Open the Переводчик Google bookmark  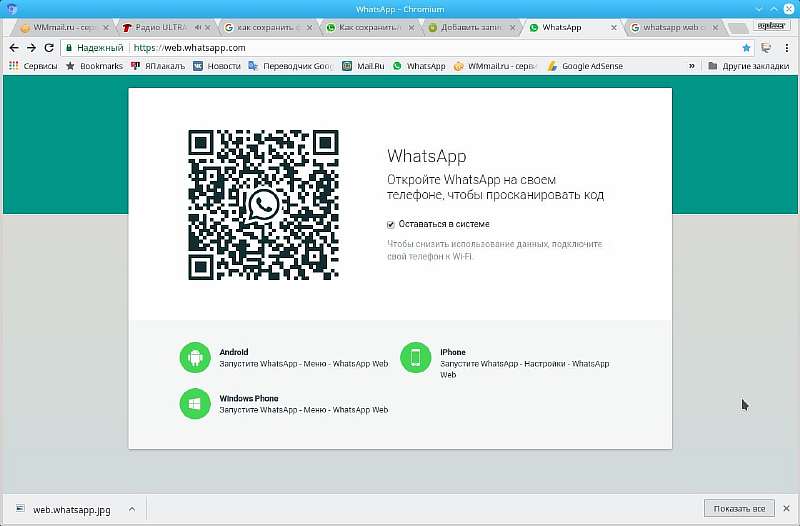(291, 66)
